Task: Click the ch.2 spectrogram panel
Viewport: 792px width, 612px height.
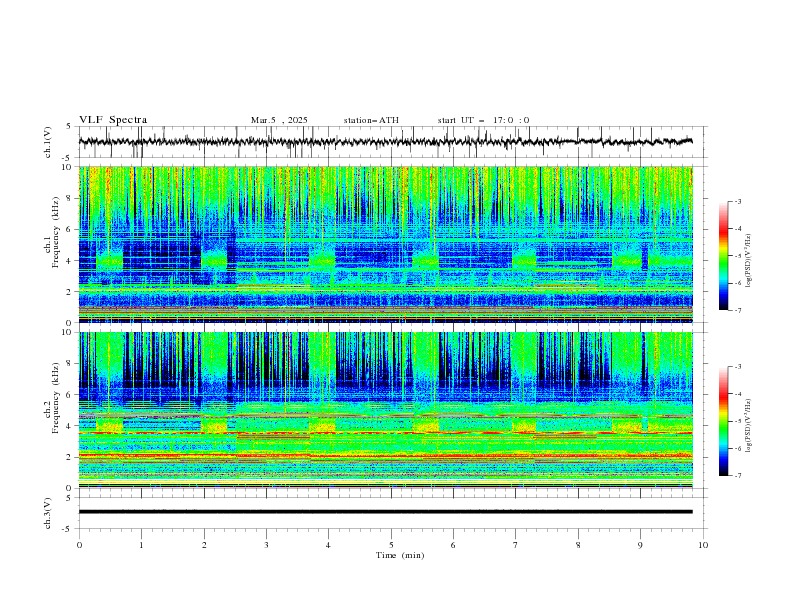Action: (385, 410)
